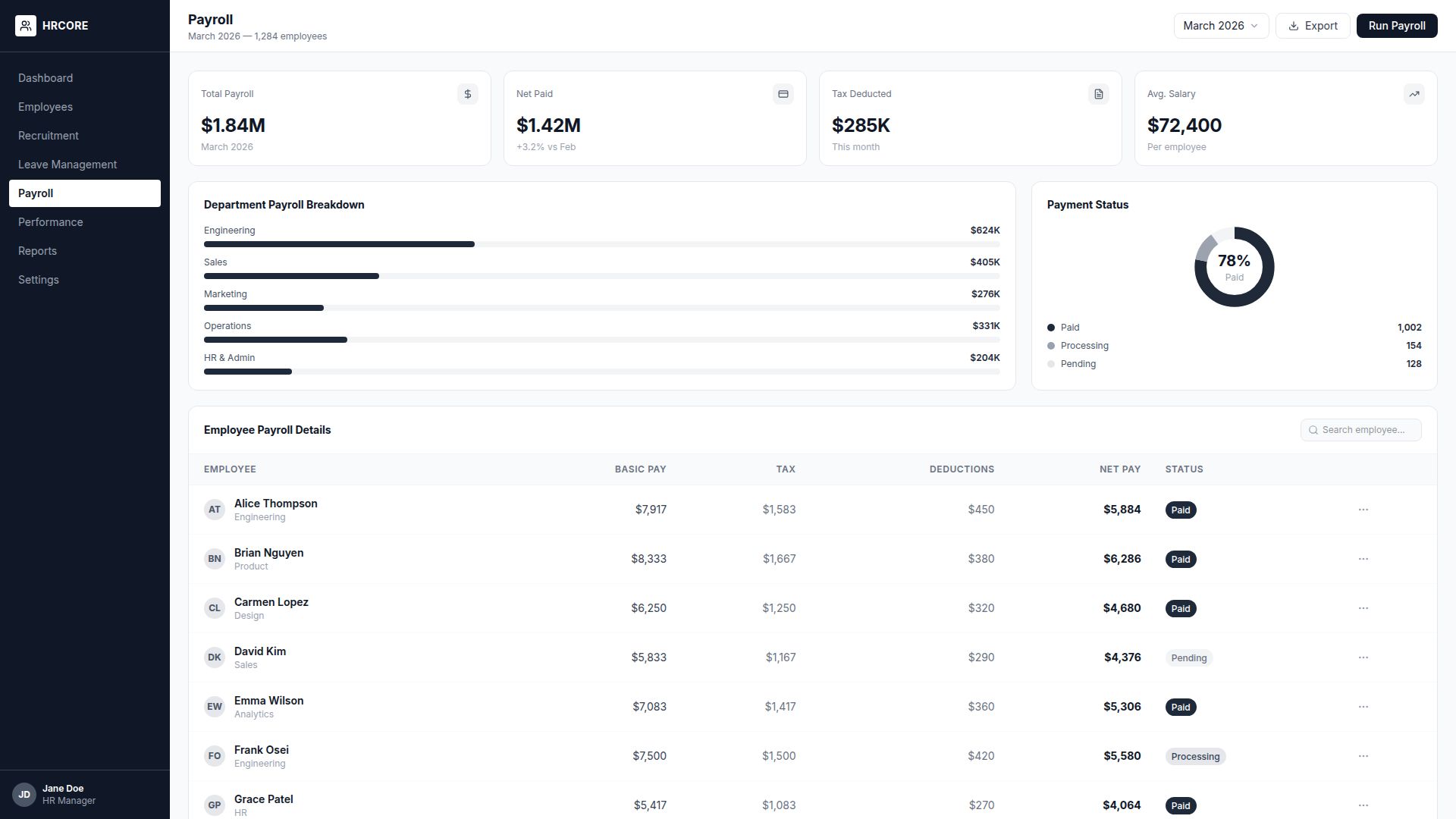1456x819 pixels.
Task: Click the Processing legend entry
Action: [x=1235, y=346]
